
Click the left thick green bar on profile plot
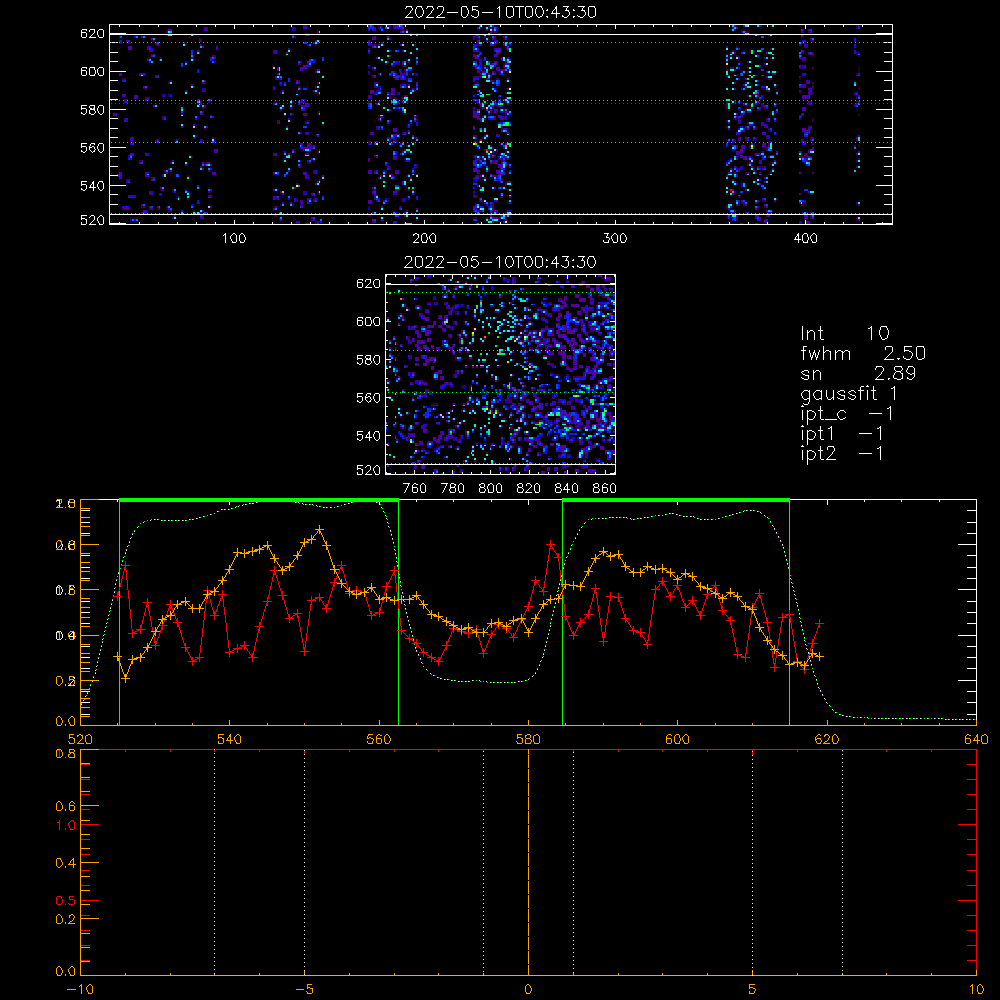(259, 501)
